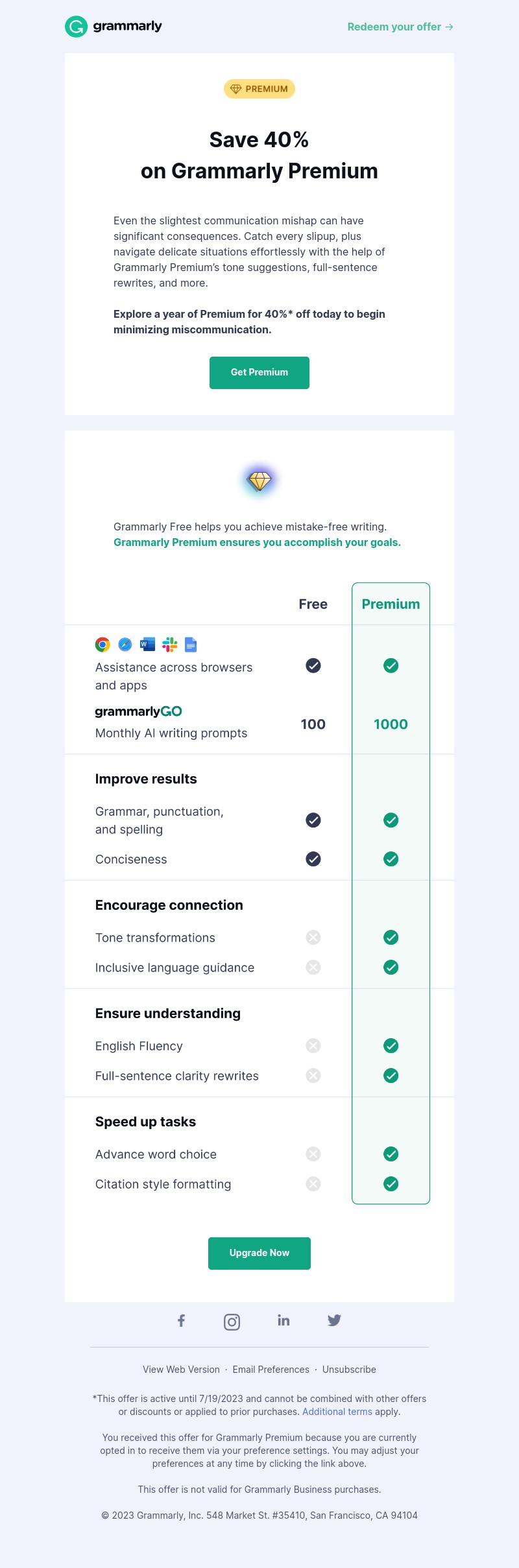Open the Additional terms link

(x=337, y=1412)
